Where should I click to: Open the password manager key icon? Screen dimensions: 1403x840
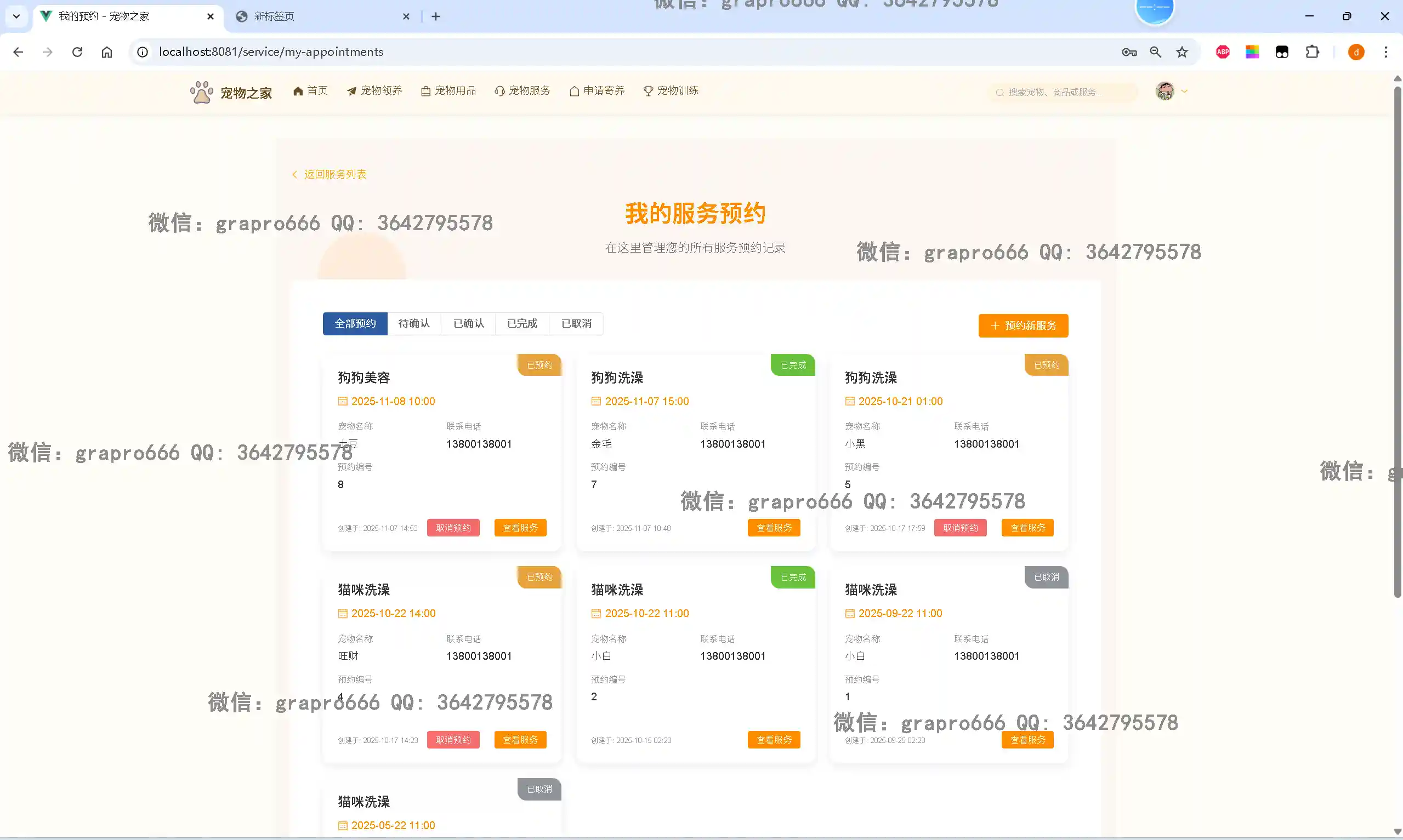(x=1129, y=52)
